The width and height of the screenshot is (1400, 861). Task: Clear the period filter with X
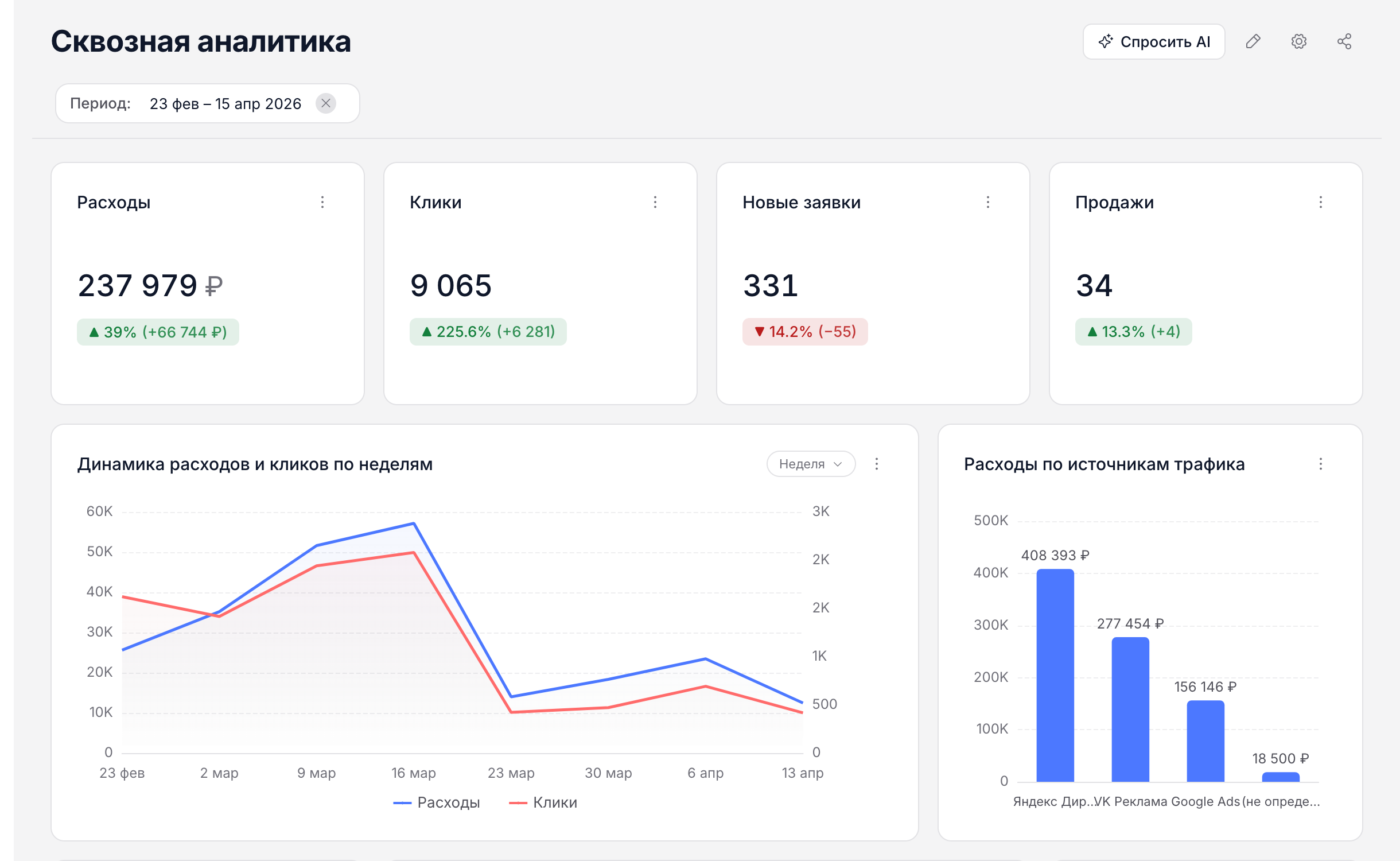(x=326, y=103)
